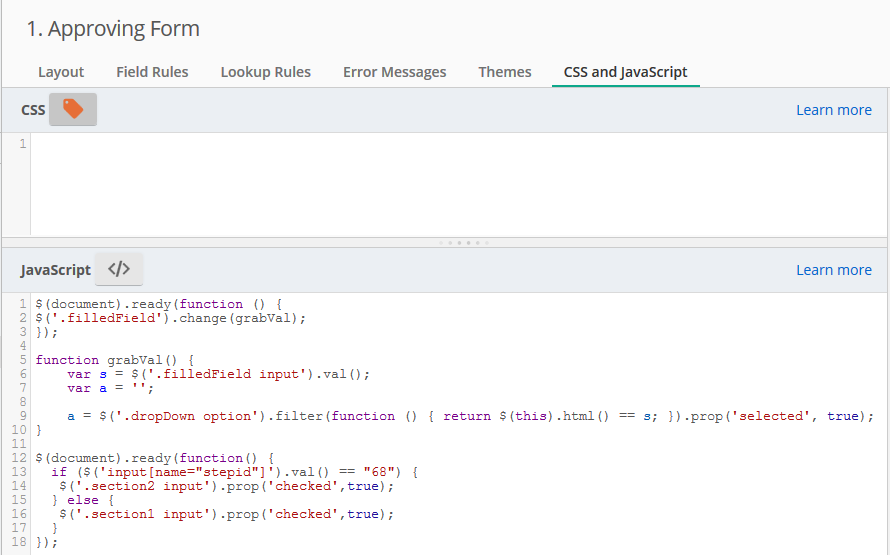This screenshot has height=555, width=890.
Task: Open Learn more link in CSS header
Action: tap(833, 110)
